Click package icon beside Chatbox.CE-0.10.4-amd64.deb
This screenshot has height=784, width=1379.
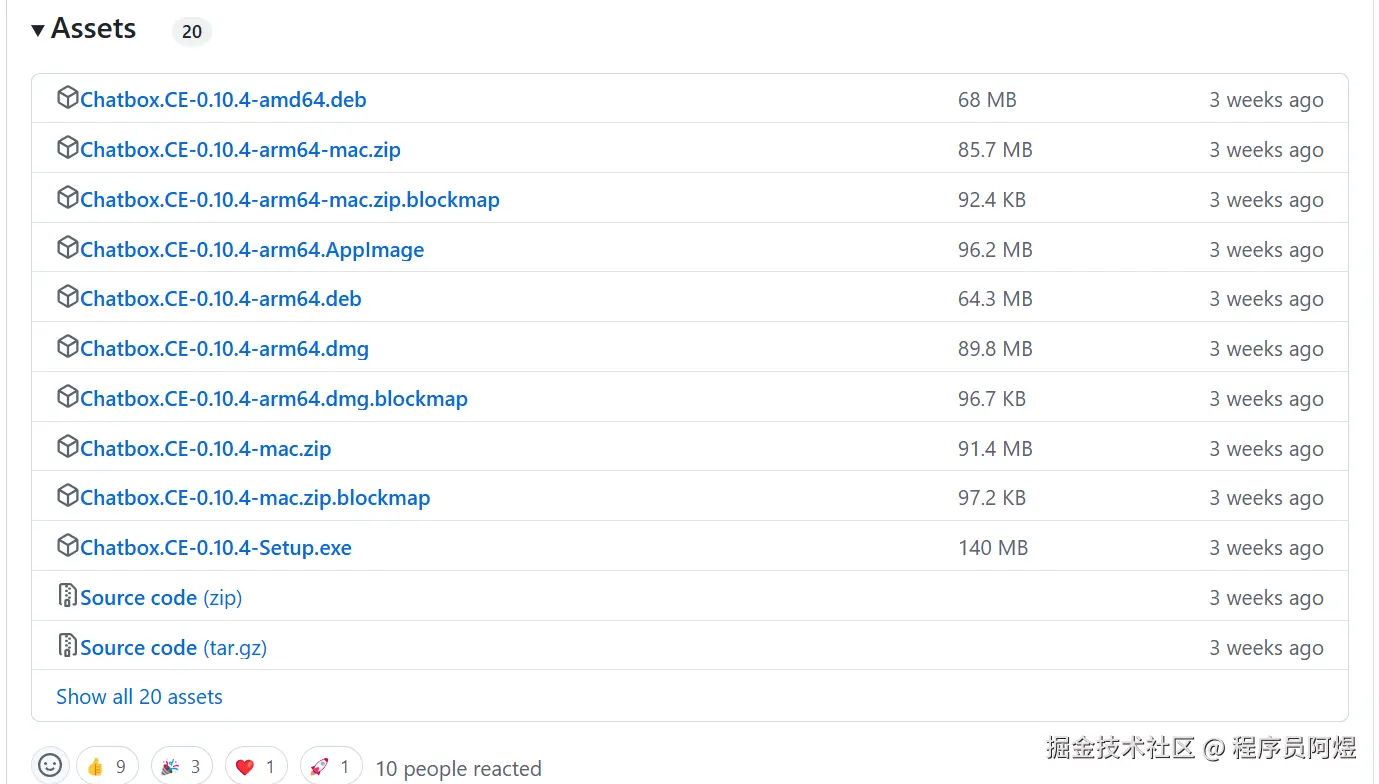click(68, 98)
